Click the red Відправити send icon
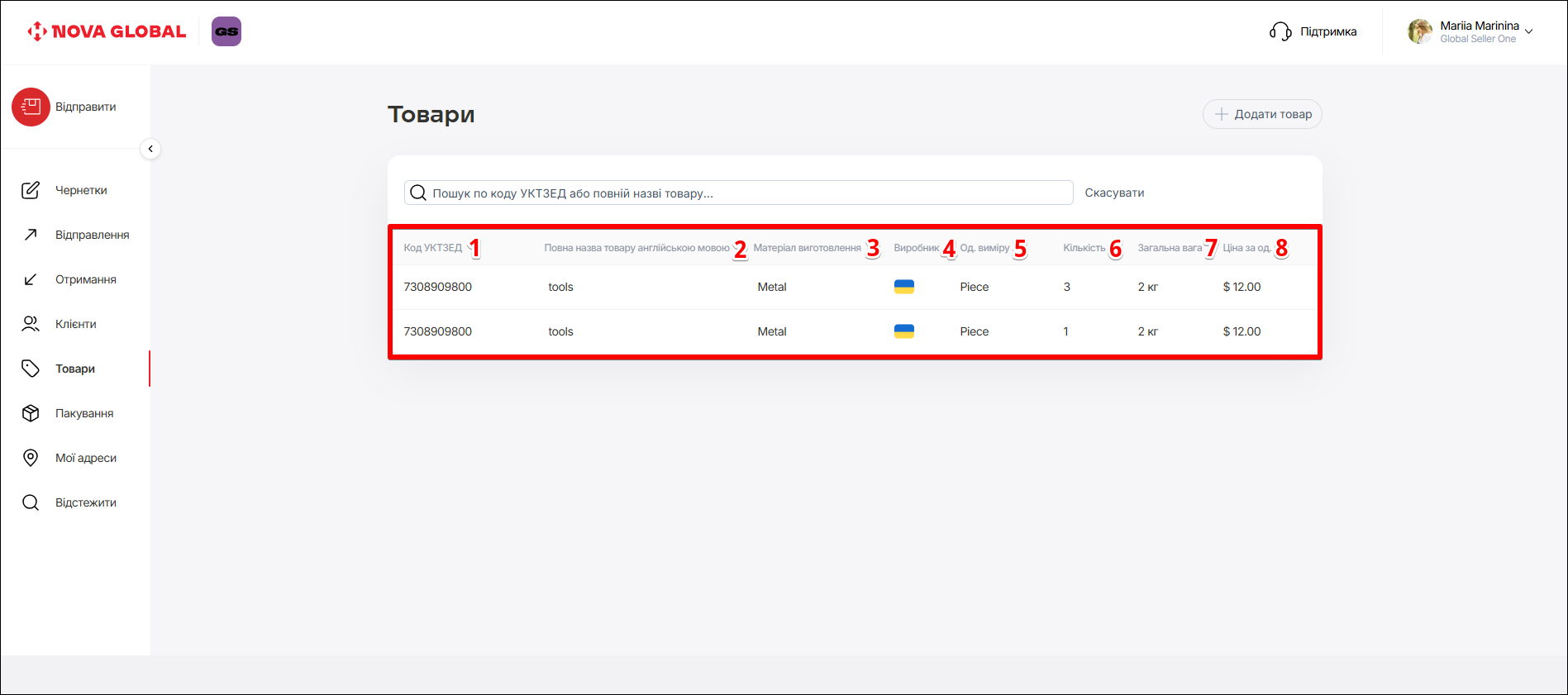The width and height of the screenshot is (1568, 695). [x=31, y=107]
